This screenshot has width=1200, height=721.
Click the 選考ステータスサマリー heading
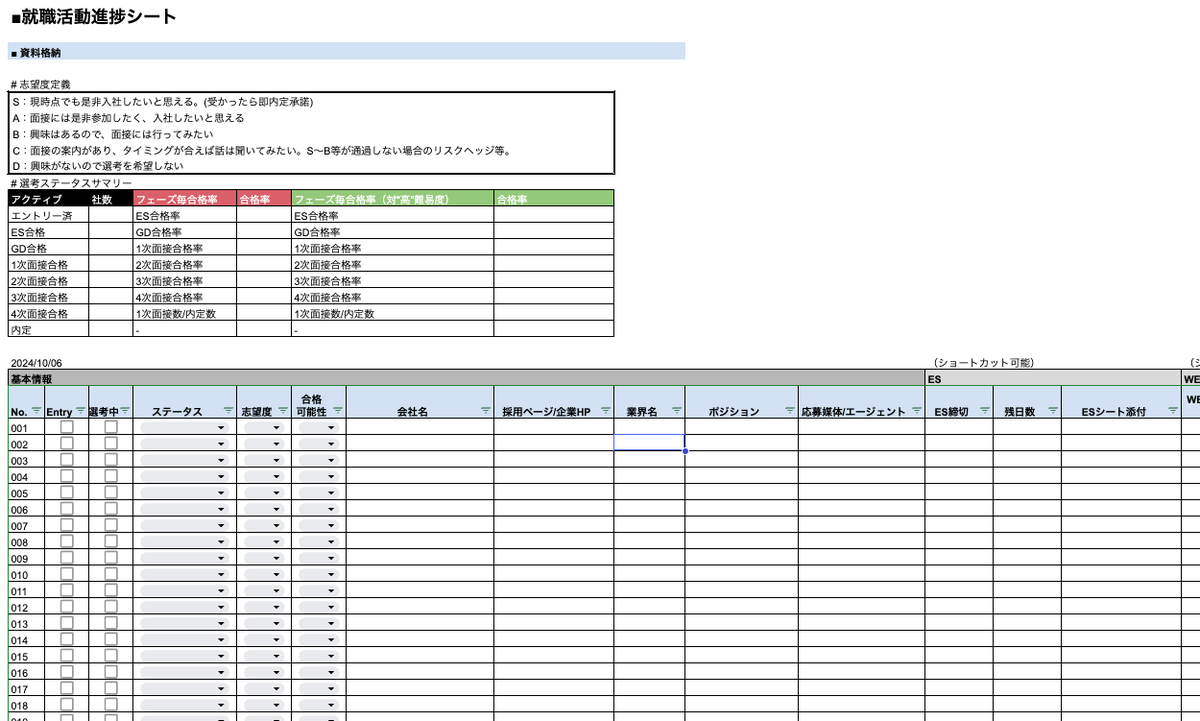(x=70, y=183)
